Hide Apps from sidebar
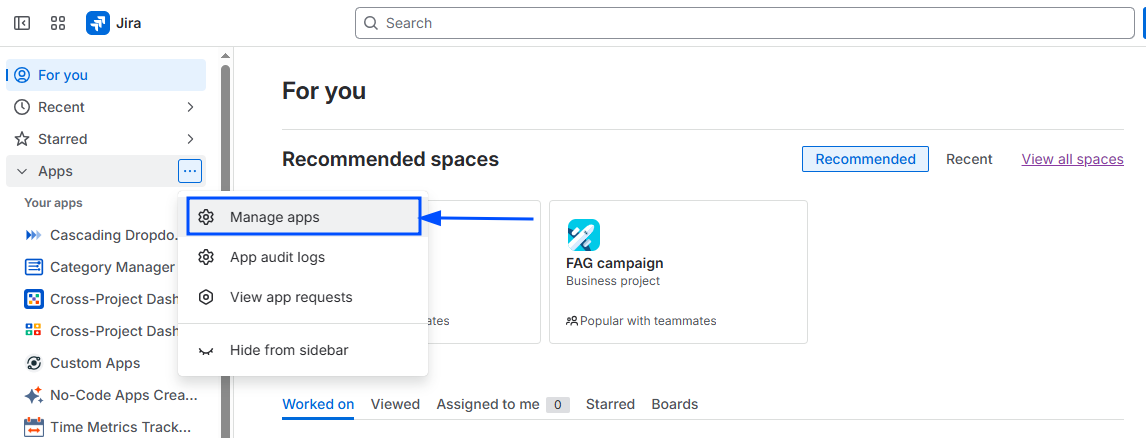 288,350
